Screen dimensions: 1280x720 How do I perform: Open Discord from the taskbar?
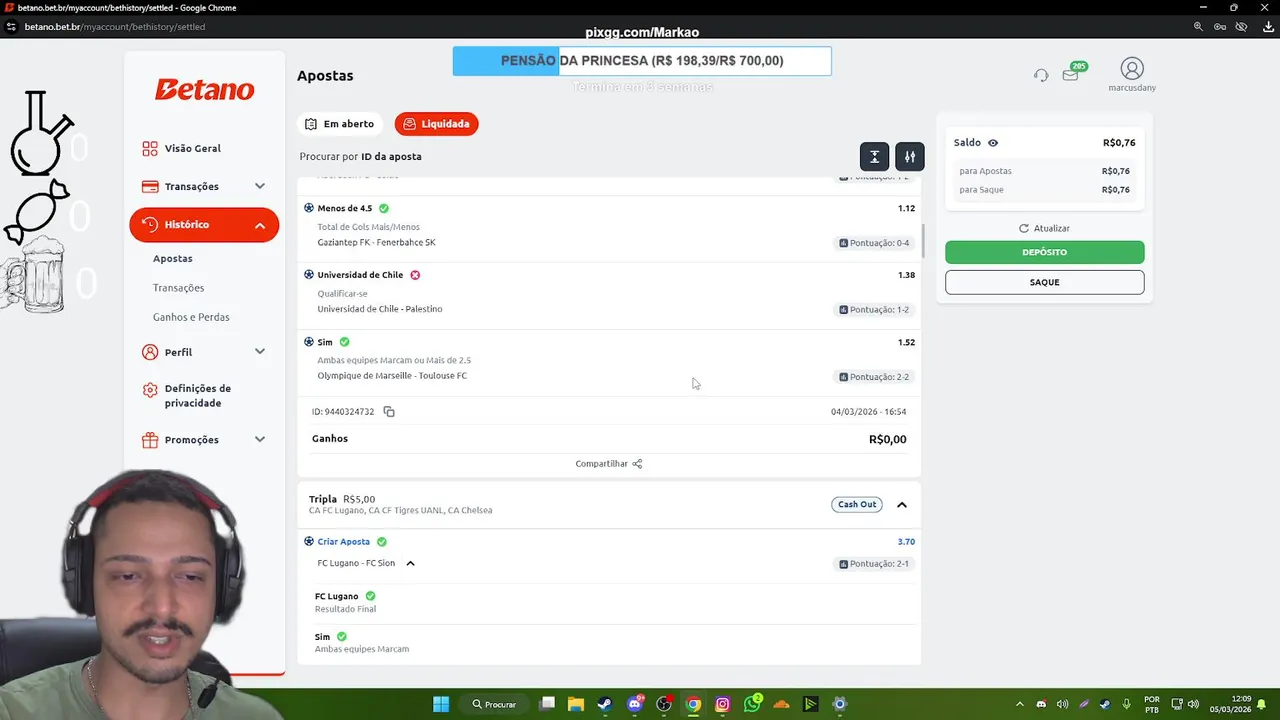(635, 704)
